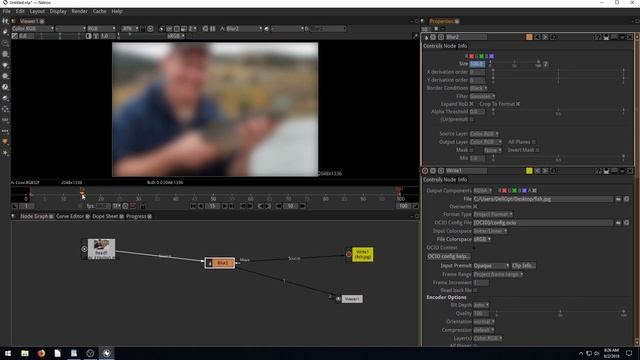Click the Write1 File path field
This screenshot has height=360, width=640.
click(543, 199)
